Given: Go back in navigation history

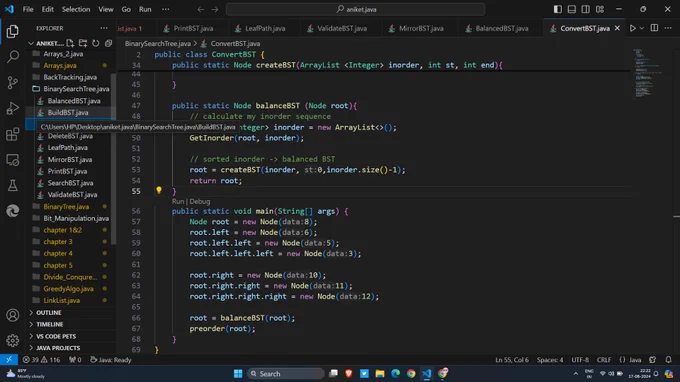Looking at the screenshot, I should pos(200,9).
